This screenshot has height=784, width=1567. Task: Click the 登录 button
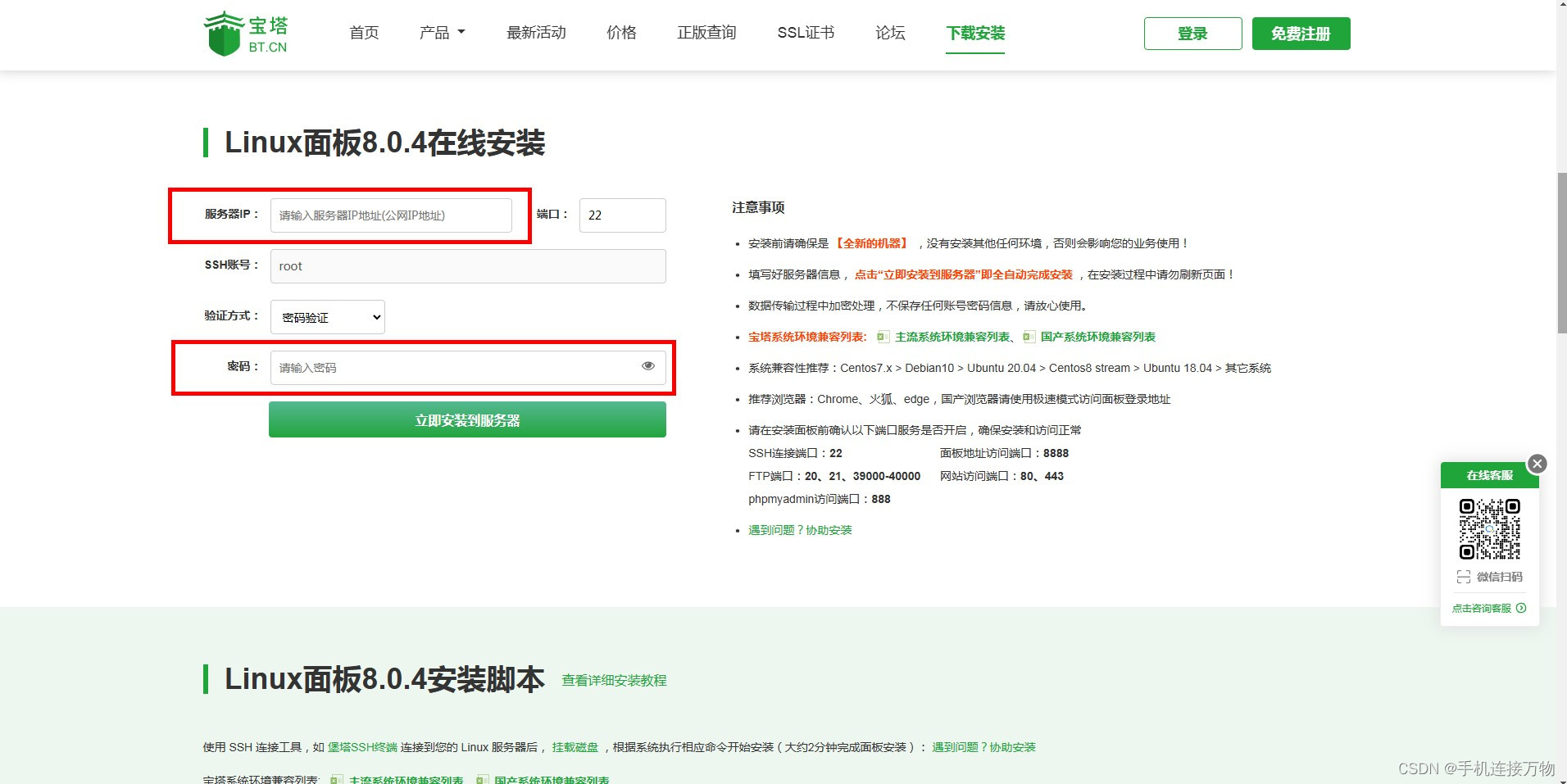coord(1193,34)
